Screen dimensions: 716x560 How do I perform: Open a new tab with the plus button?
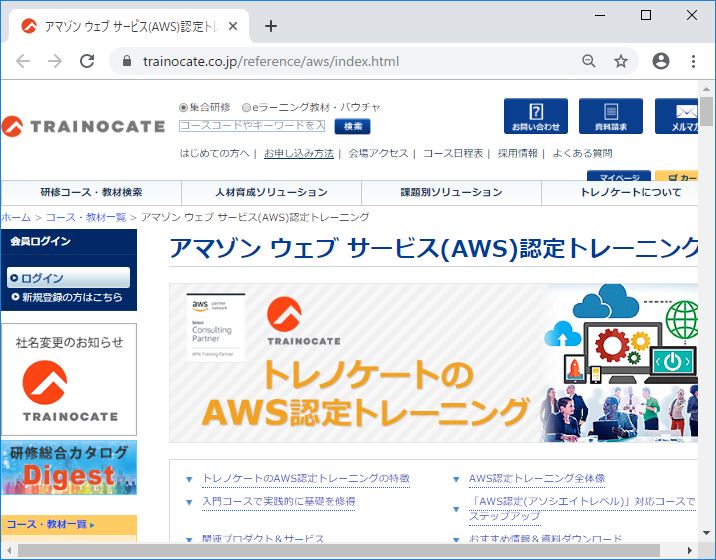coord(271,26)
